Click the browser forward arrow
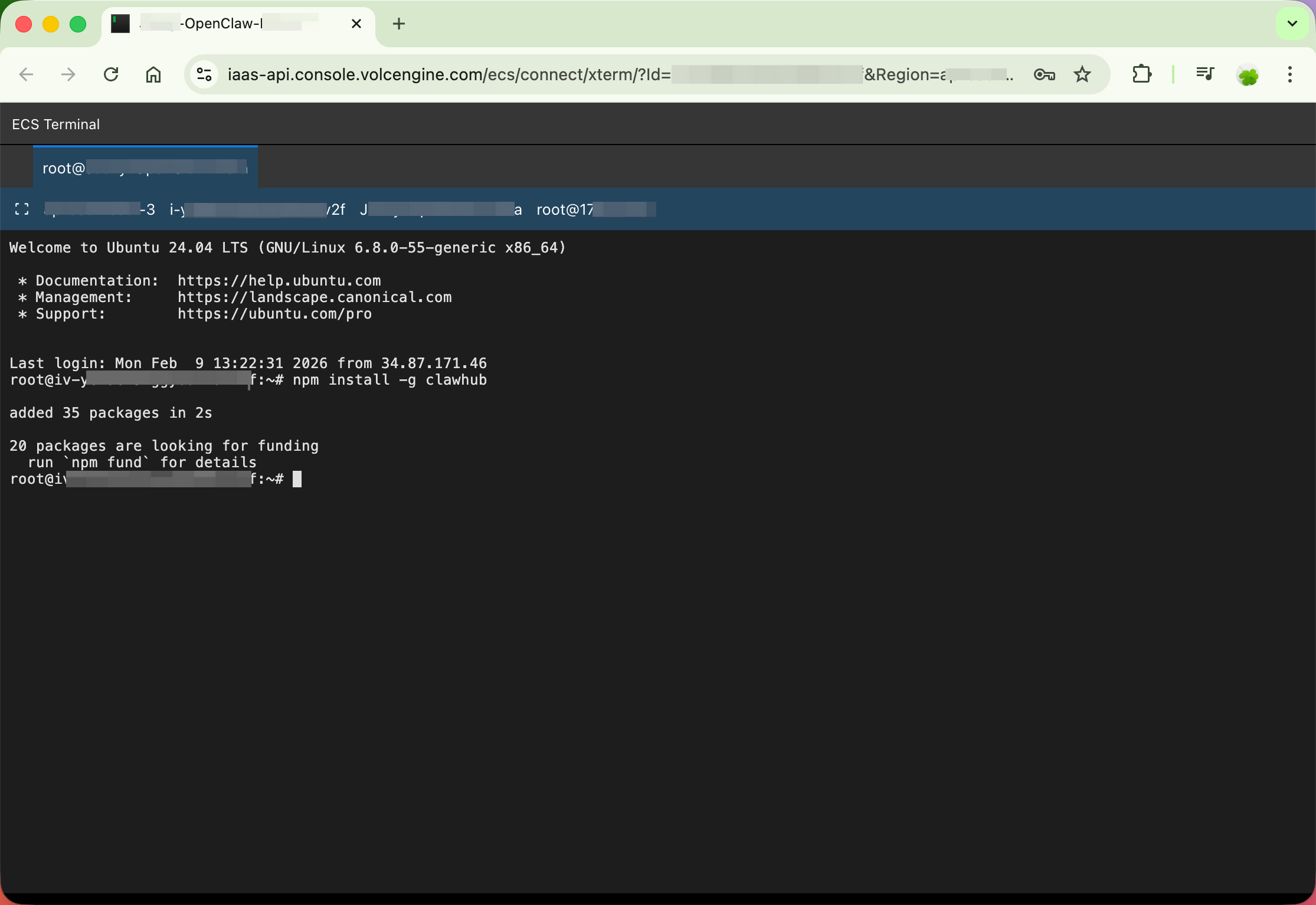 click(x=68, y=74)
